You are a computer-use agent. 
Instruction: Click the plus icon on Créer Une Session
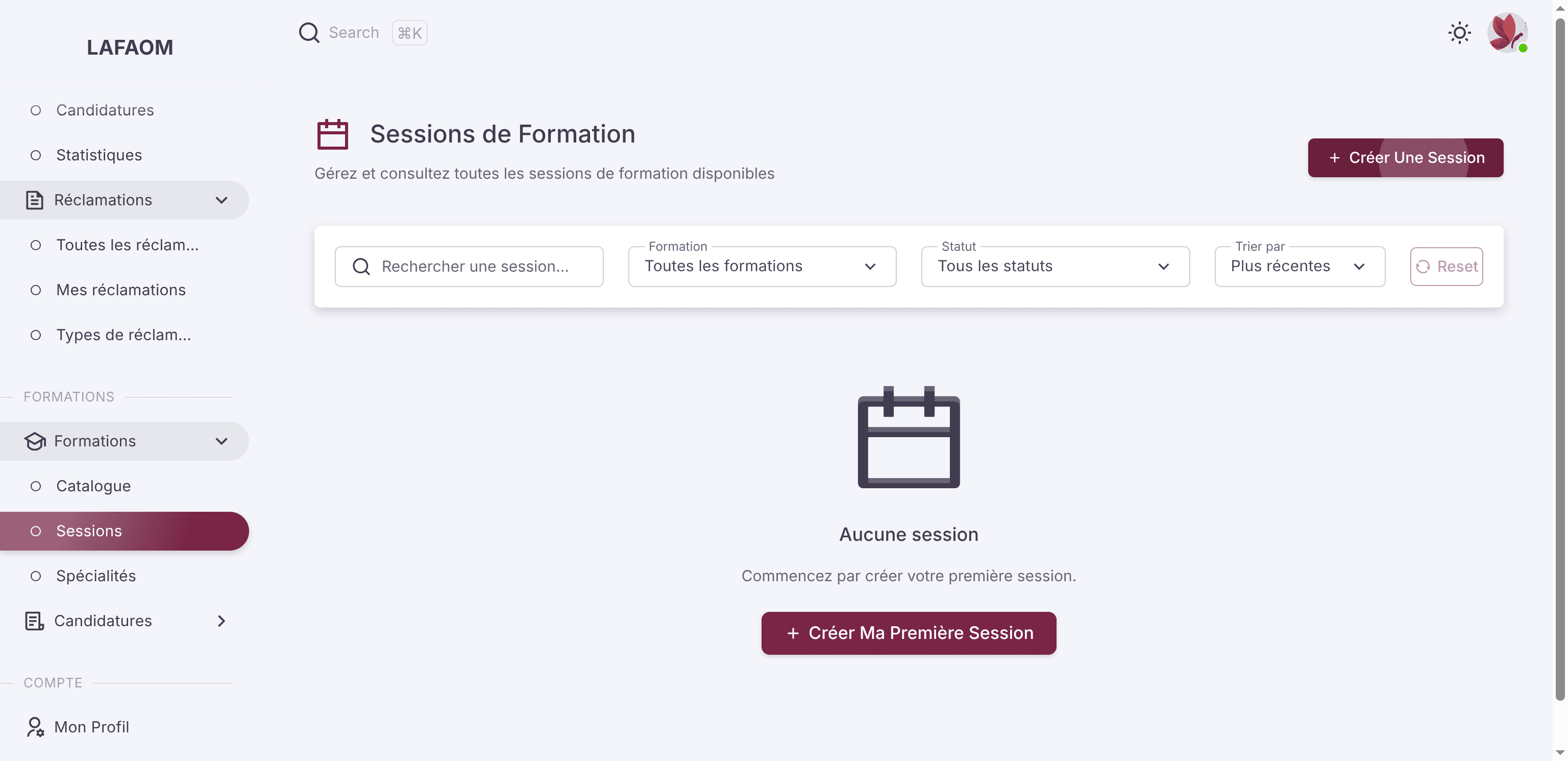[1334, 158]
